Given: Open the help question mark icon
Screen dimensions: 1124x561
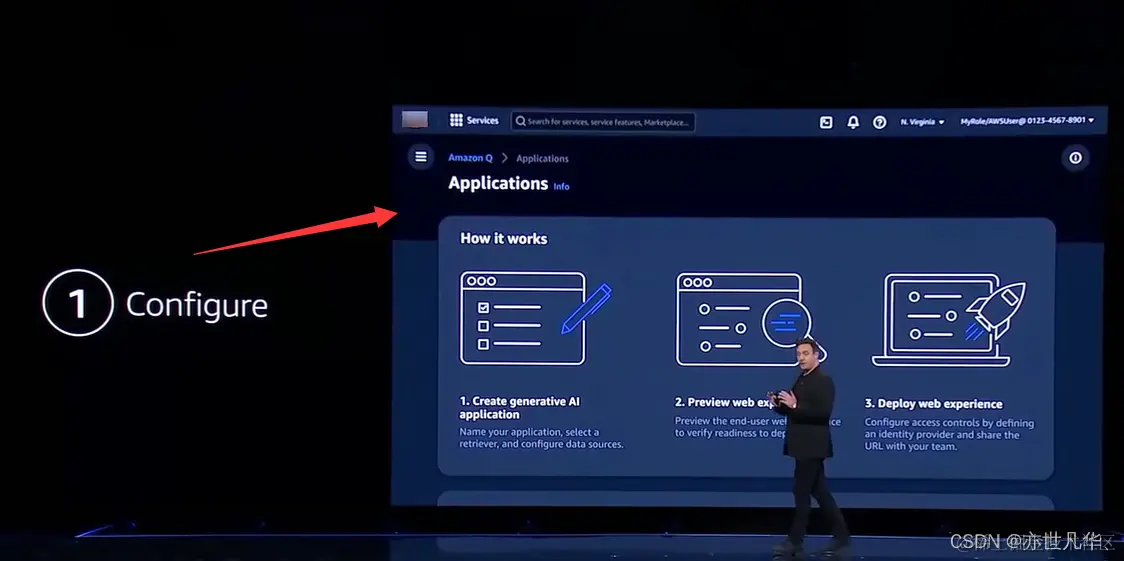Looking at the screenshot, I should [x=880, y=123].
